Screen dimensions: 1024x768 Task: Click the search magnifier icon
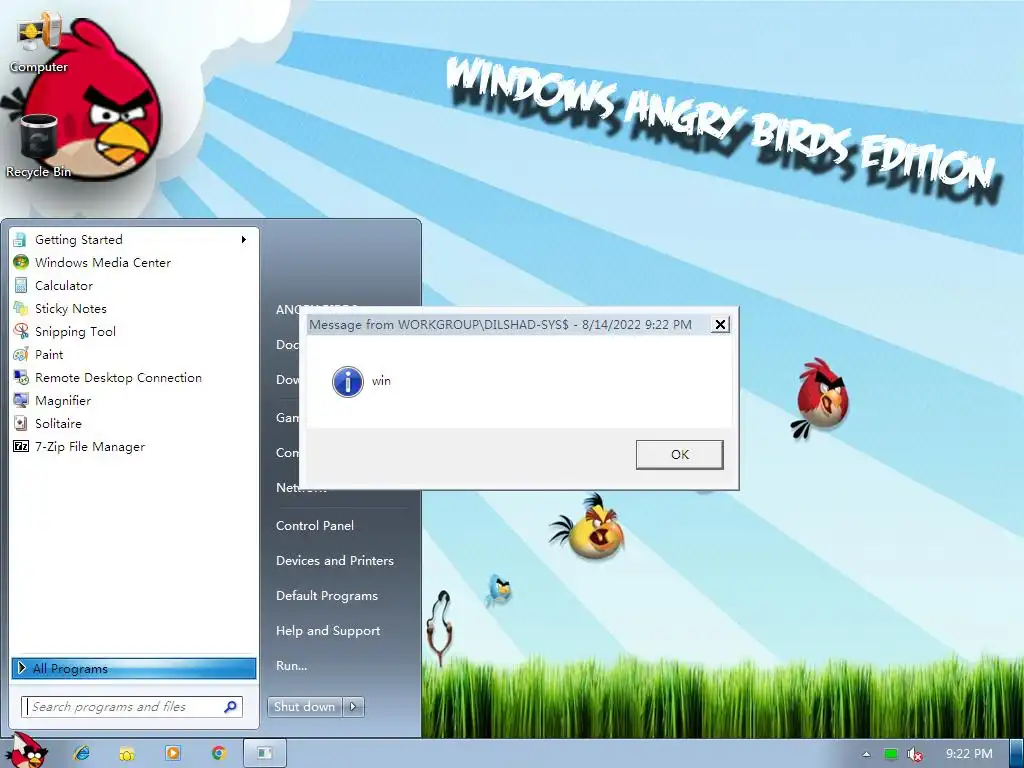pyautogui.click(x=231, y=707)
